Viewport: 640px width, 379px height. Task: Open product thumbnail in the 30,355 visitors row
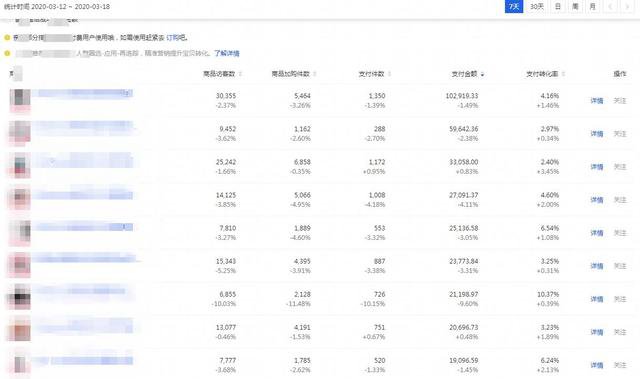(20, 101)
